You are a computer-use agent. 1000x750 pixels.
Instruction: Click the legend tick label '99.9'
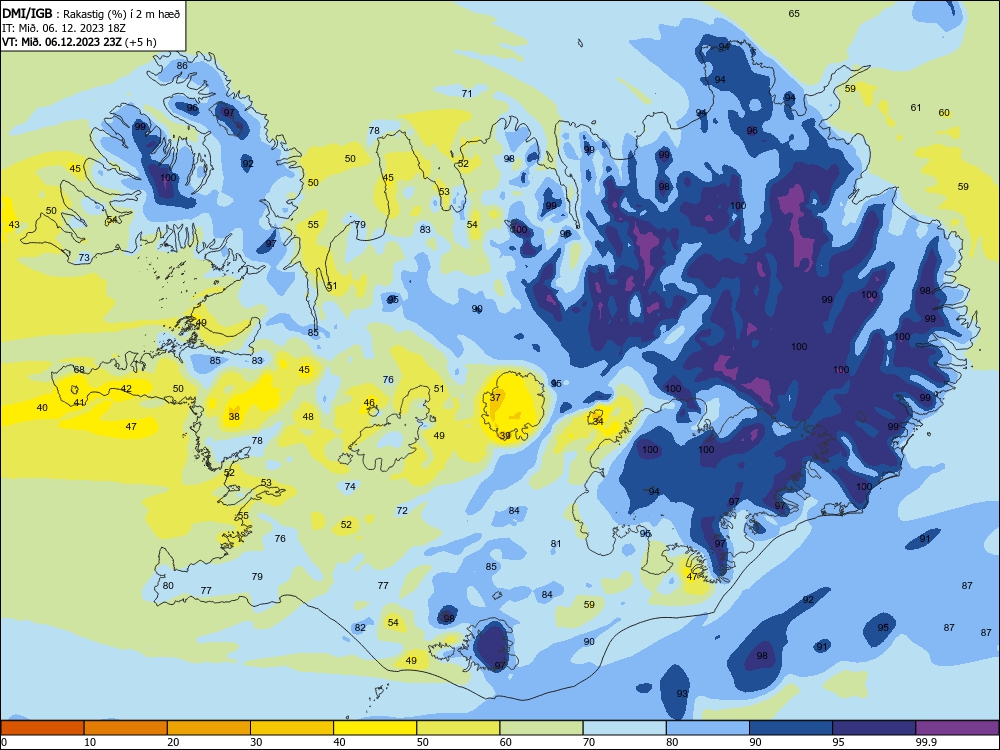[925, 742]
